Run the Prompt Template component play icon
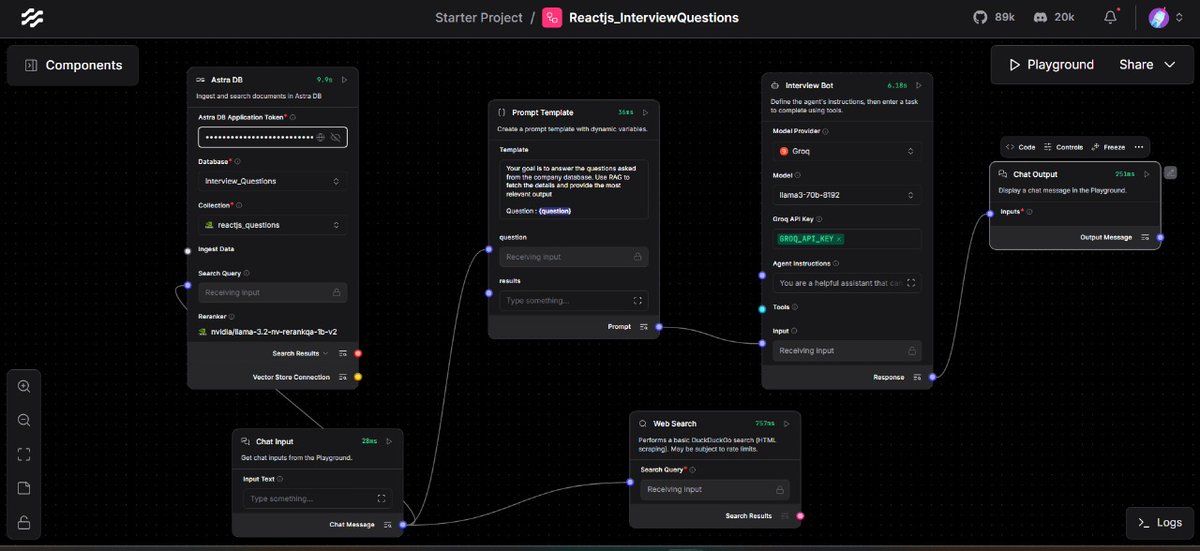Image resolution: width=1200 pixels, height=551 pixels. point(645,112)
